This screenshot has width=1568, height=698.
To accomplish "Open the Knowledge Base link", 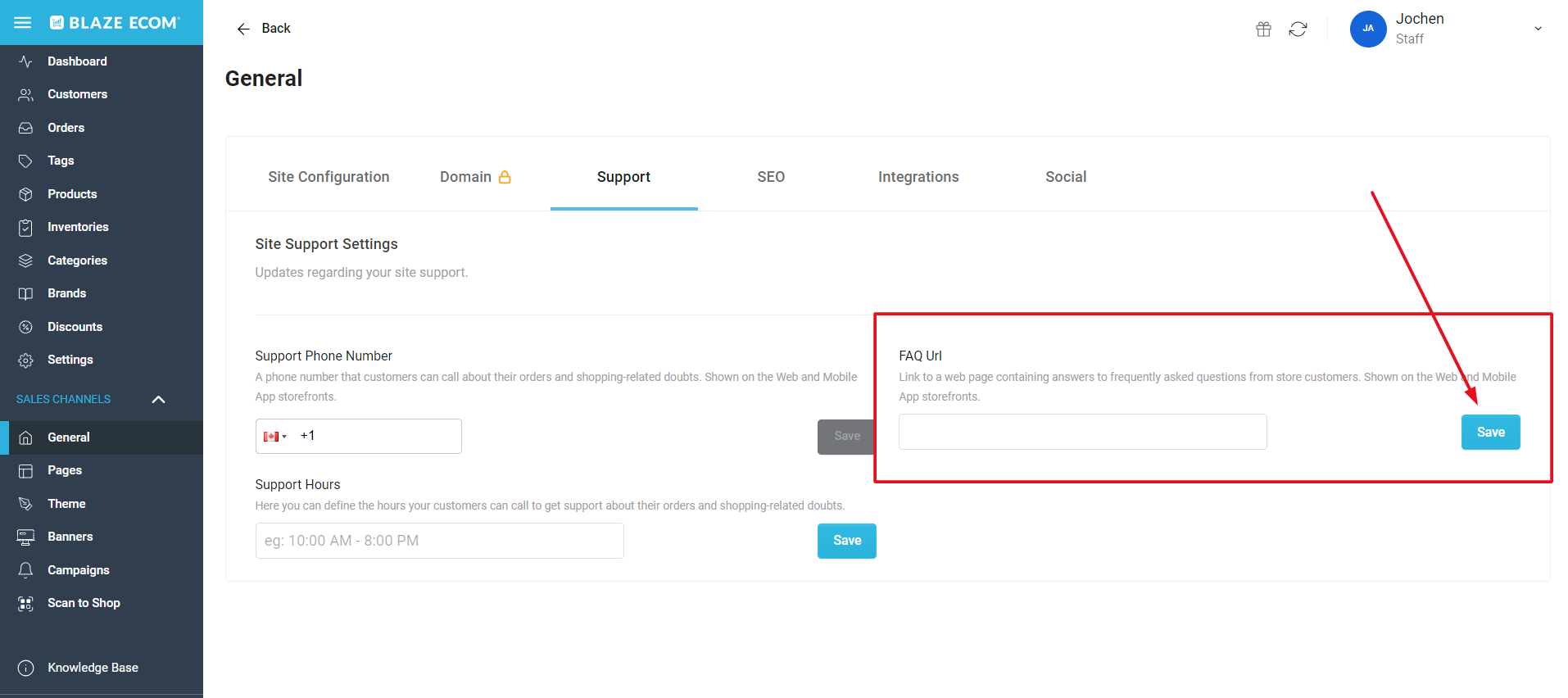I will (93, 668).
